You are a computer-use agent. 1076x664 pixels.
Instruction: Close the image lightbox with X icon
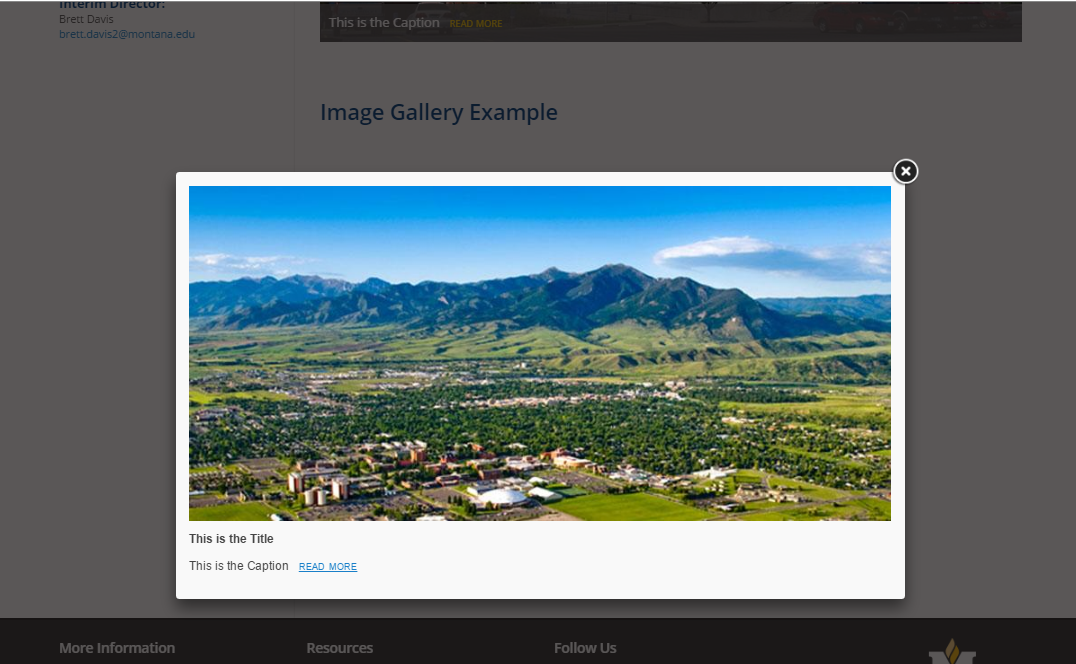point(905,171)
